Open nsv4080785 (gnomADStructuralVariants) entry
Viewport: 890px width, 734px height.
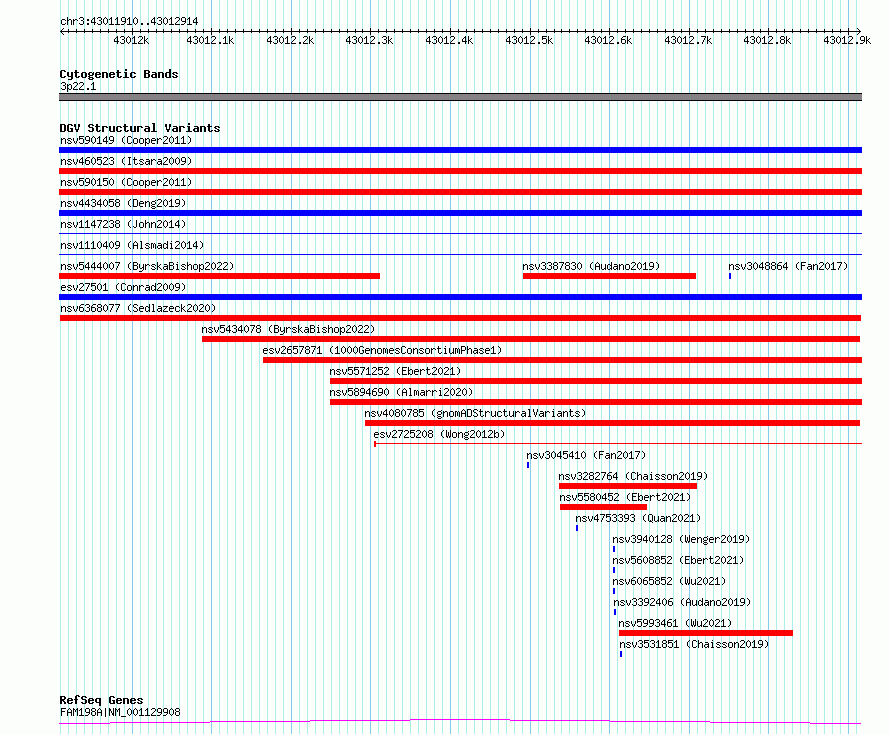pos(475,413)
